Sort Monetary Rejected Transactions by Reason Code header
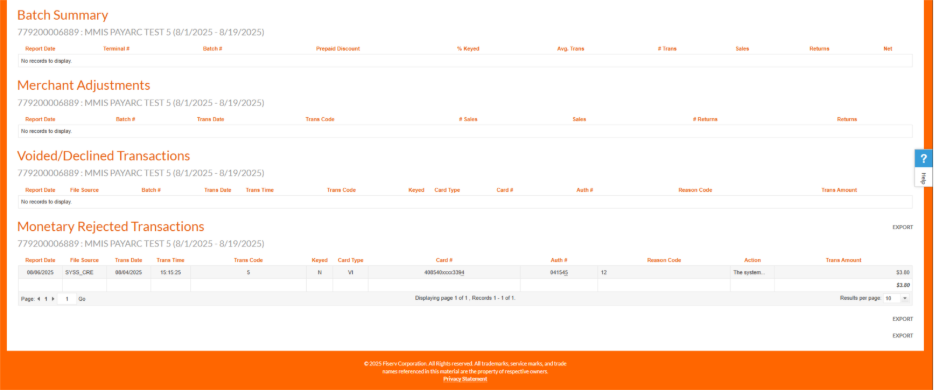The width and height of the screenshot is (936, 390). point(664,260)
